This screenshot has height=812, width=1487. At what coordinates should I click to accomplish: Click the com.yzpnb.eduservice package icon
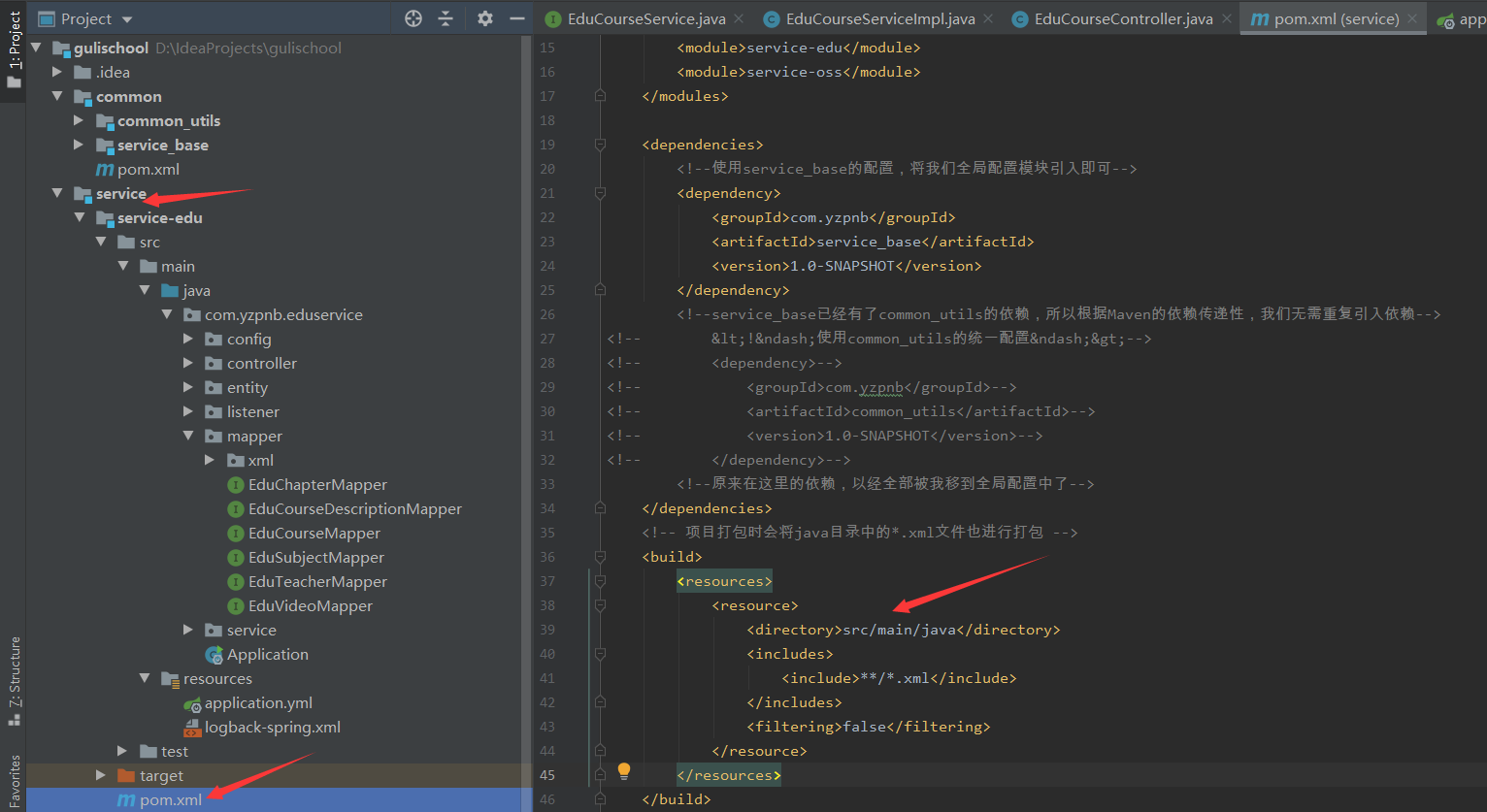click(192, 314)
